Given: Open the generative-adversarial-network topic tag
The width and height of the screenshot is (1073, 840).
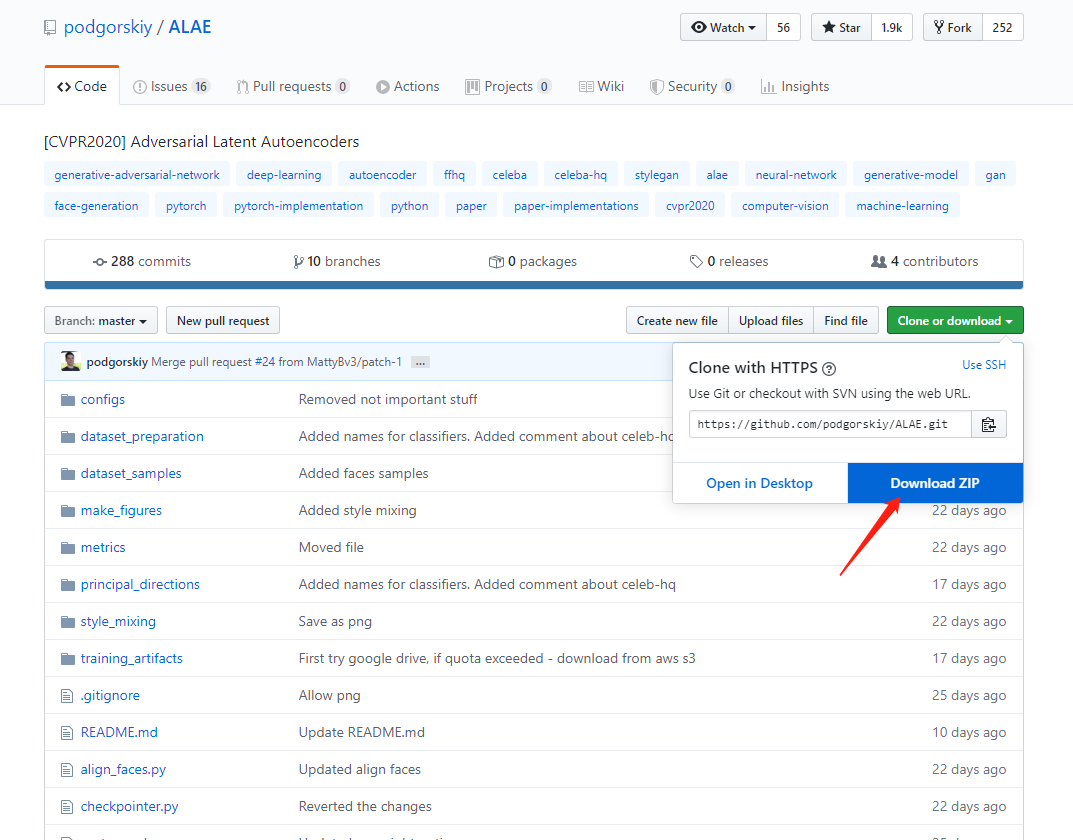Looking at the screenshot, I should (x=137, y=174).
